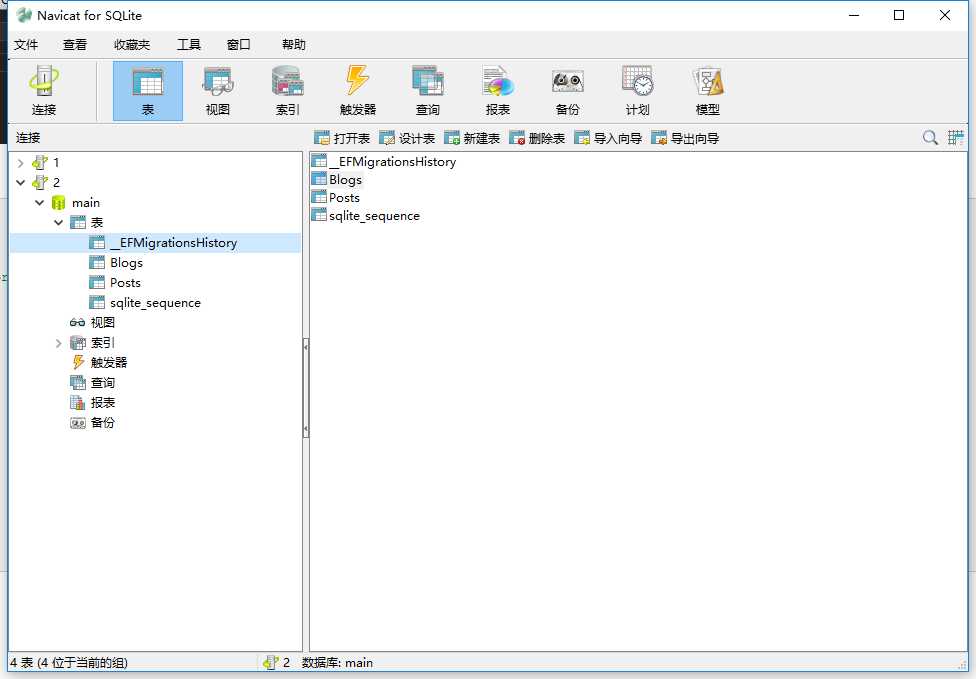Click 设计表 (Design Table) button

(x=407, y=138)
